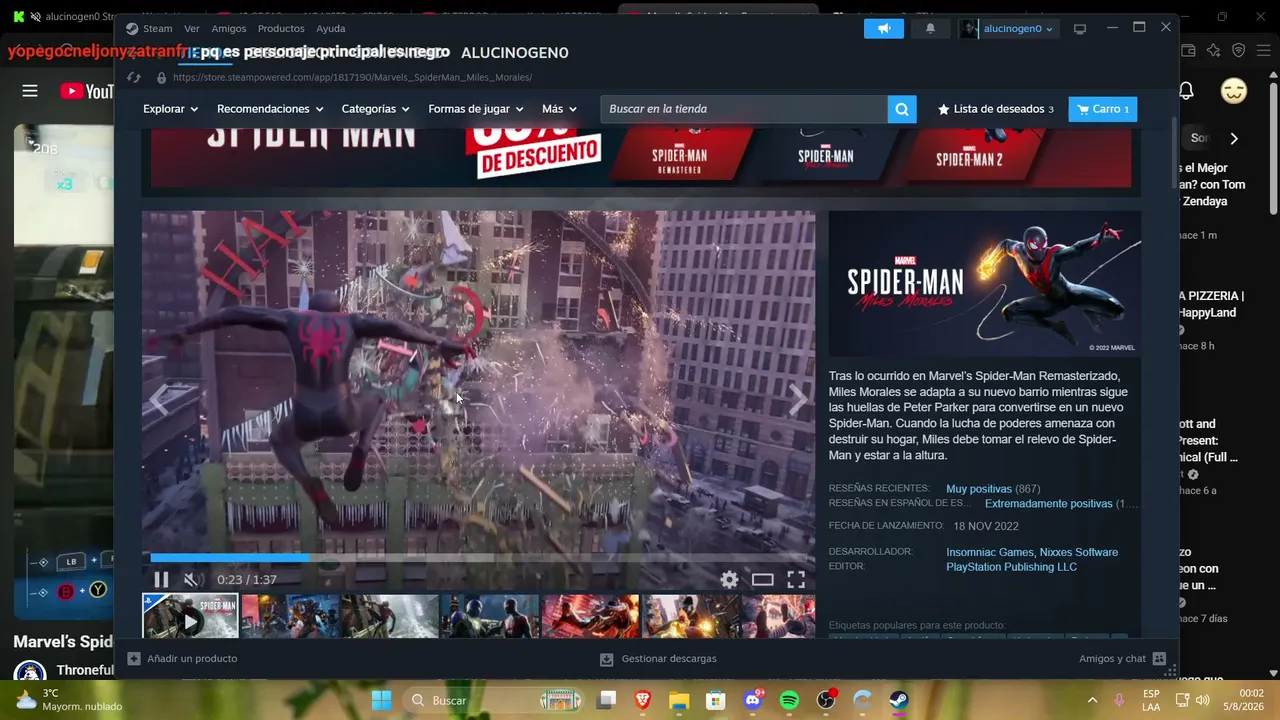Toggle theater mode on the trailer
The height and width of the screenshot is (720, 1280).
click(x=763, y=579)
